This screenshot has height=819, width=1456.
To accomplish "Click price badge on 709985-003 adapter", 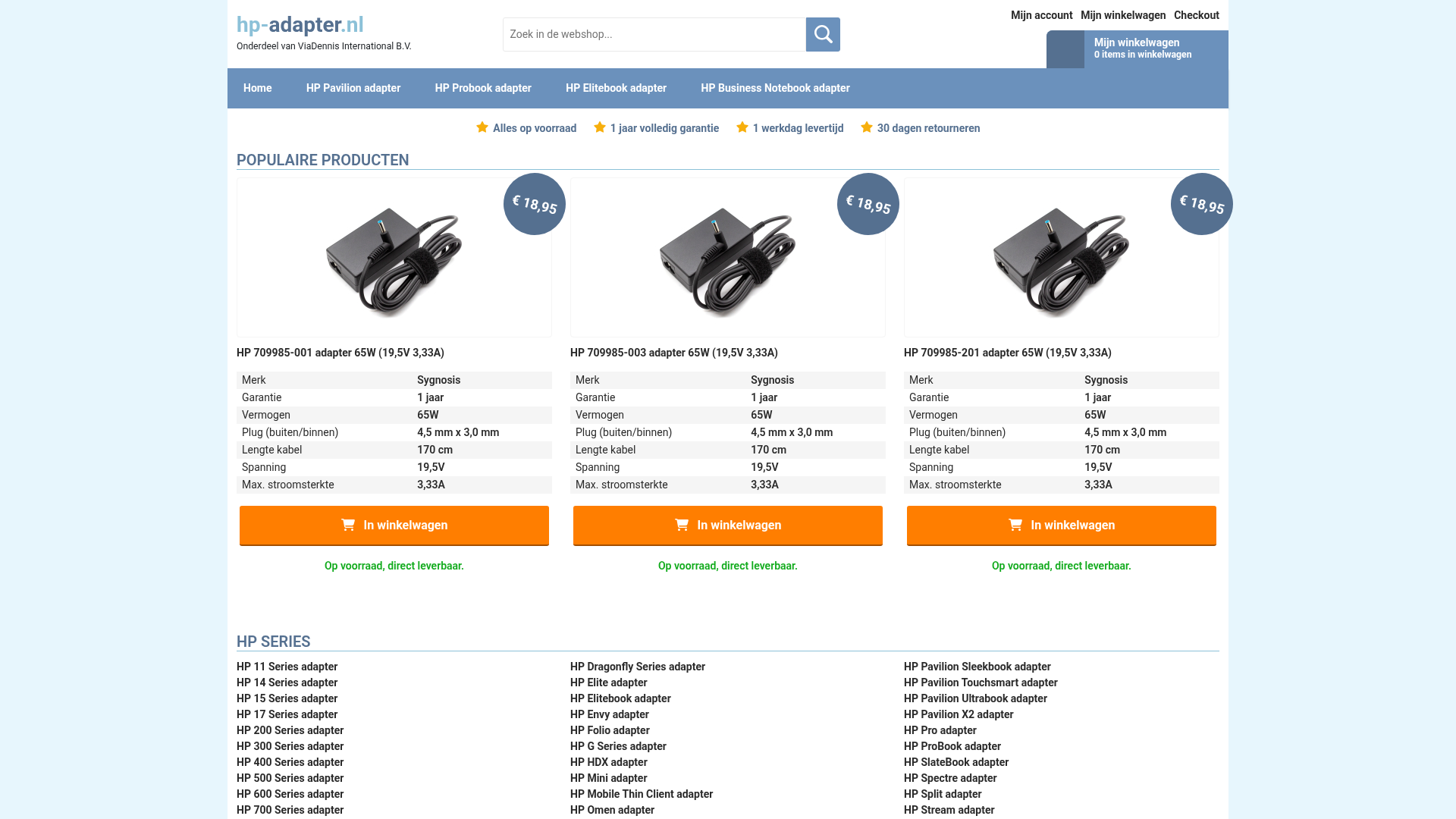I will tap(868, 204).
